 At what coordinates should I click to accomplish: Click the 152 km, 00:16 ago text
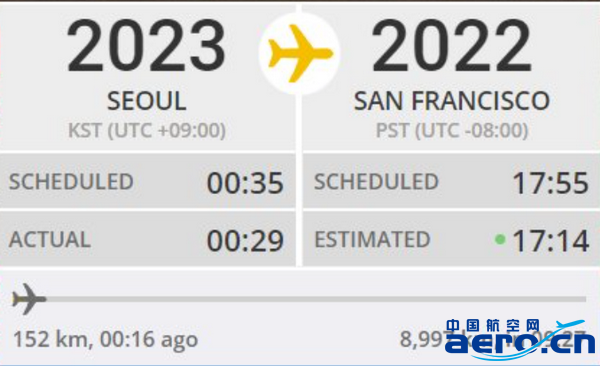pos(106,339)
